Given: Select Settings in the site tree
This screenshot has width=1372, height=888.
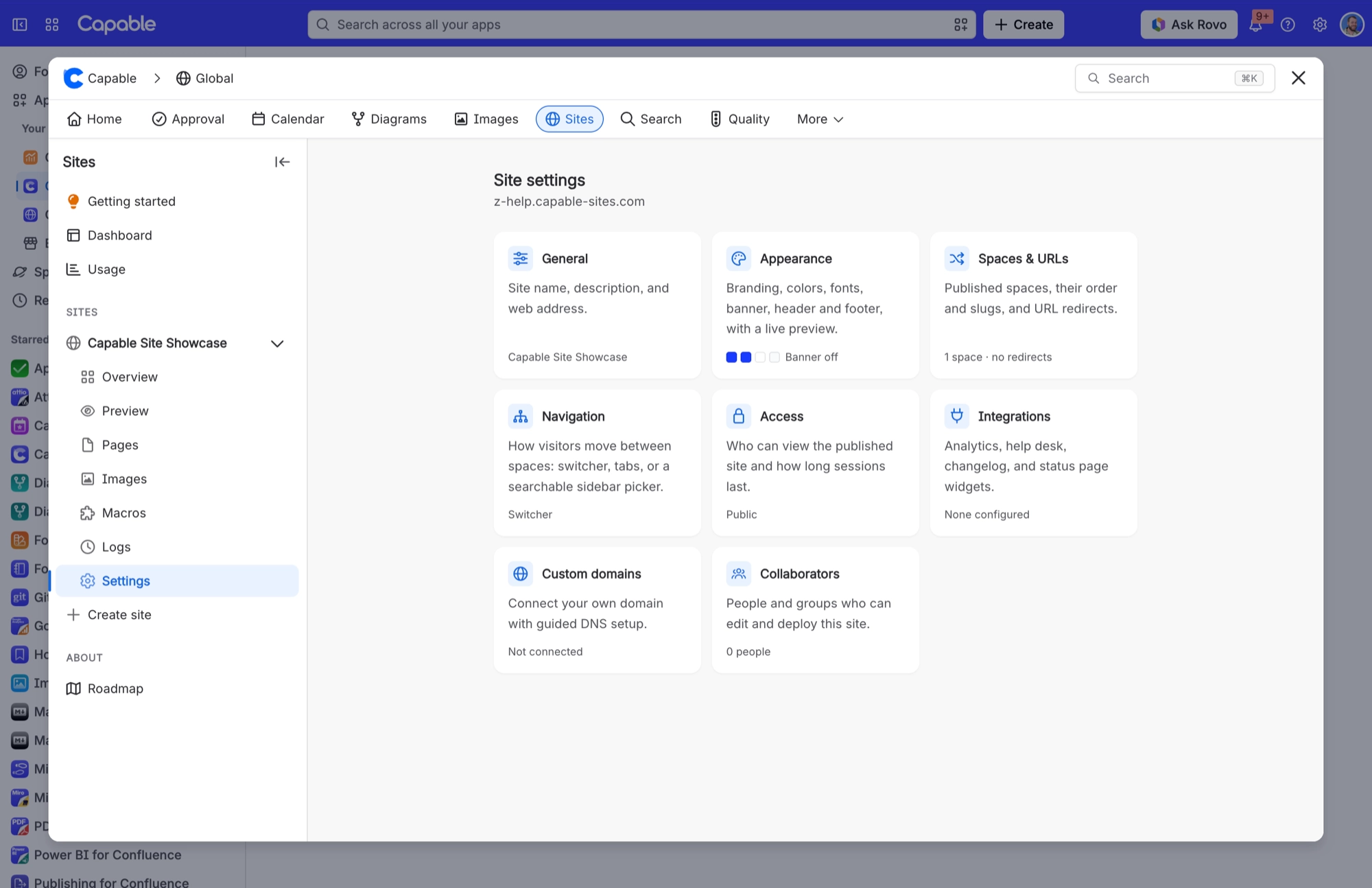Looking at the screenshot, I should point(178,581).
